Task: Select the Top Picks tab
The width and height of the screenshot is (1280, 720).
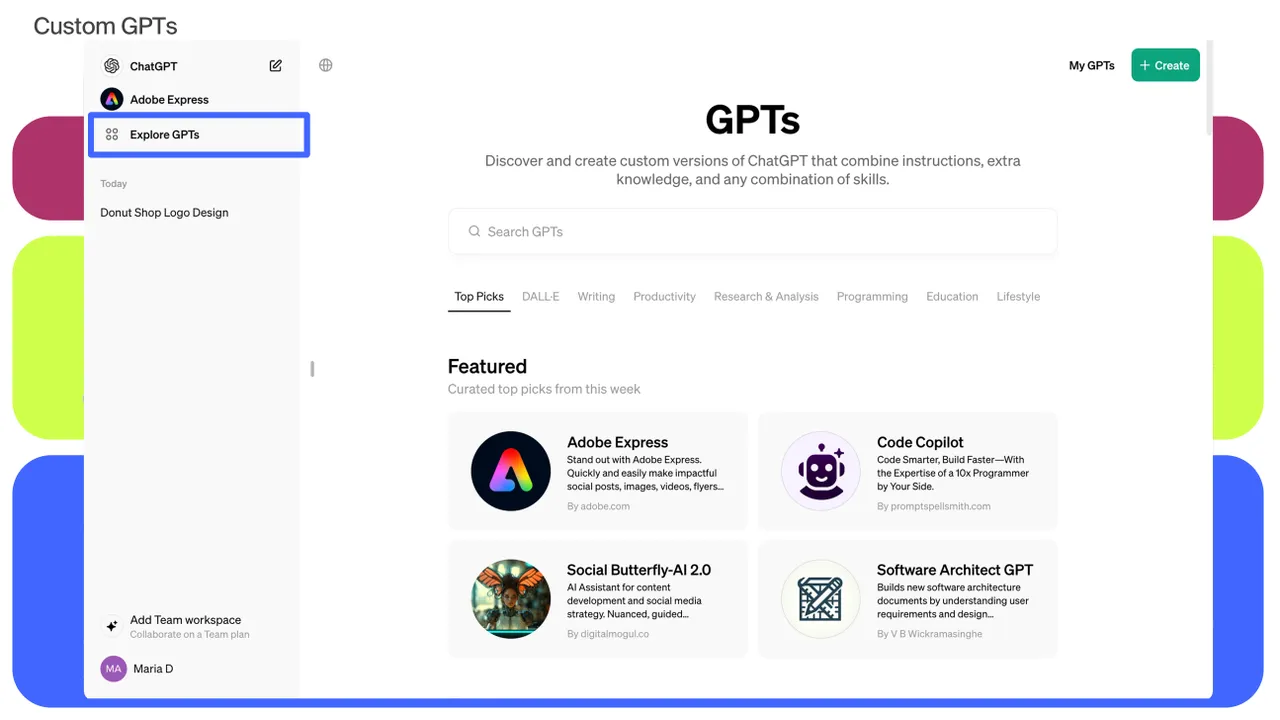Action: pyautogui.click(x=479, y=297)
